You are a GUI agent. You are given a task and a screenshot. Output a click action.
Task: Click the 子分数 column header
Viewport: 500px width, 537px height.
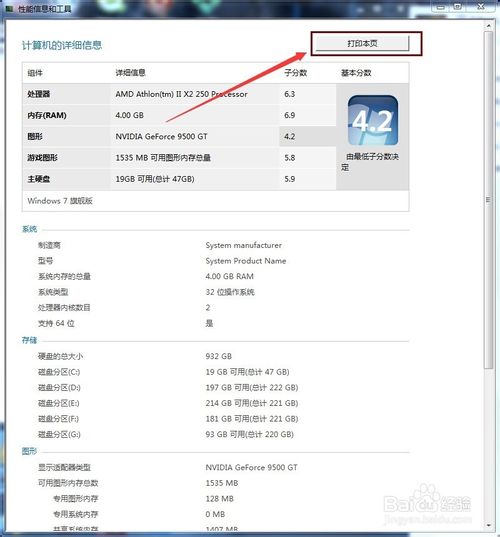click(296, 73)
